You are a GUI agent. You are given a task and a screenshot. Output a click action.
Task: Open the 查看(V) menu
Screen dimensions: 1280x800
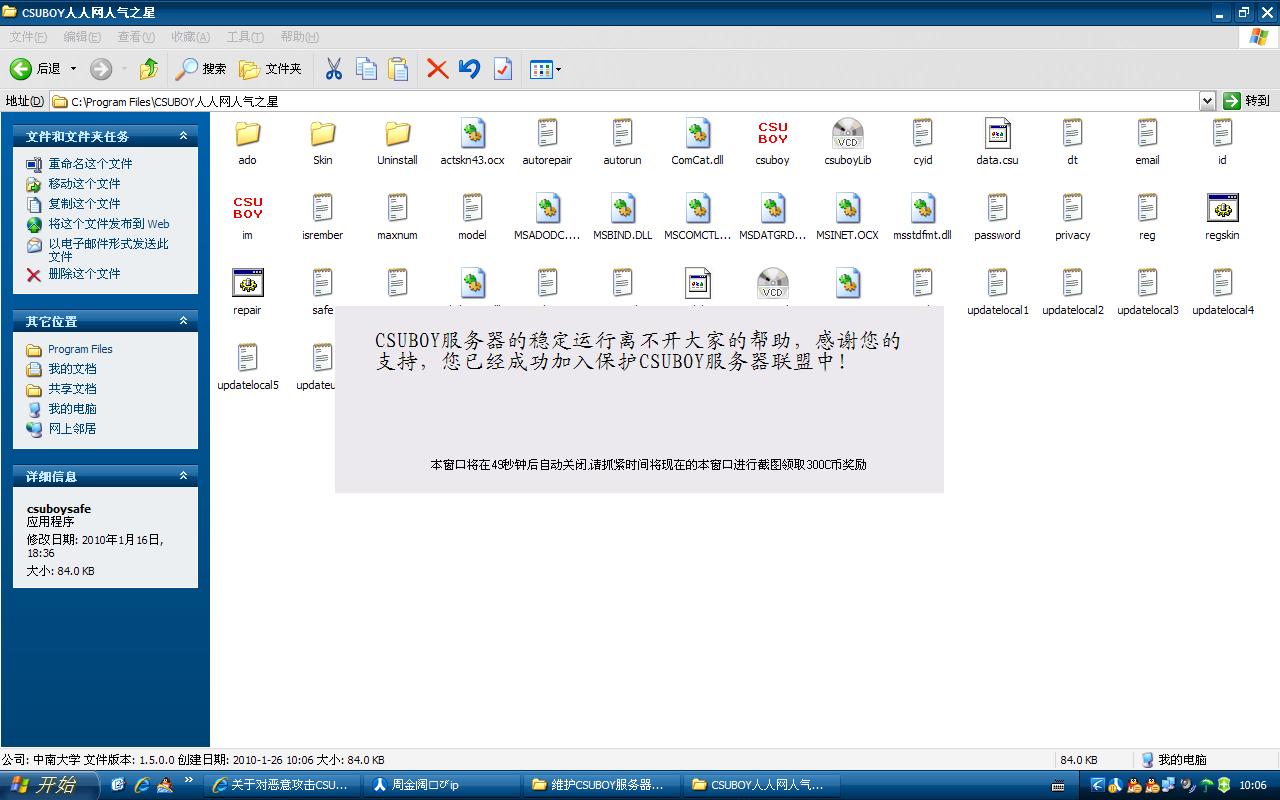[136, 37]
